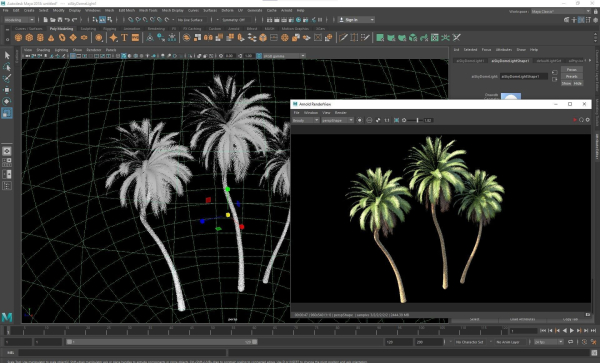Toggle the workspace lock icon
This screenshot has height=363, width=600.
pos(596,11)
